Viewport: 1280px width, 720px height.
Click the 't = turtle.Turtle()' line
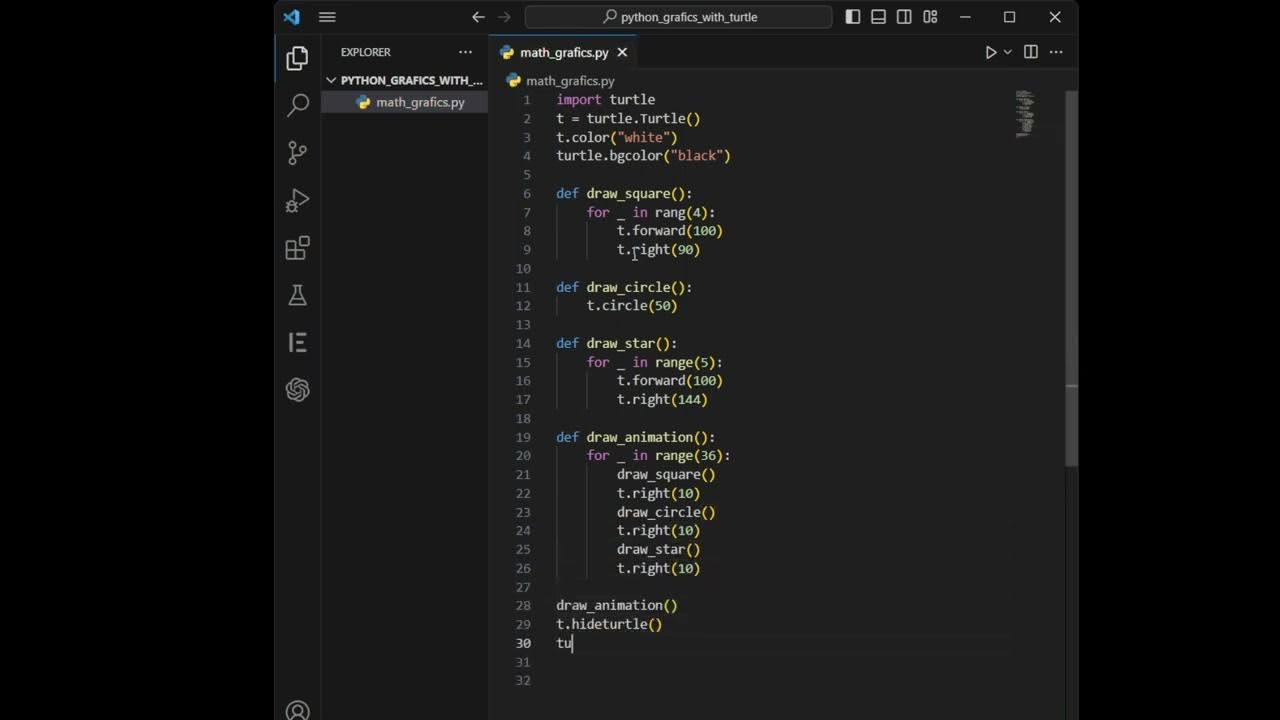point(628,118)
